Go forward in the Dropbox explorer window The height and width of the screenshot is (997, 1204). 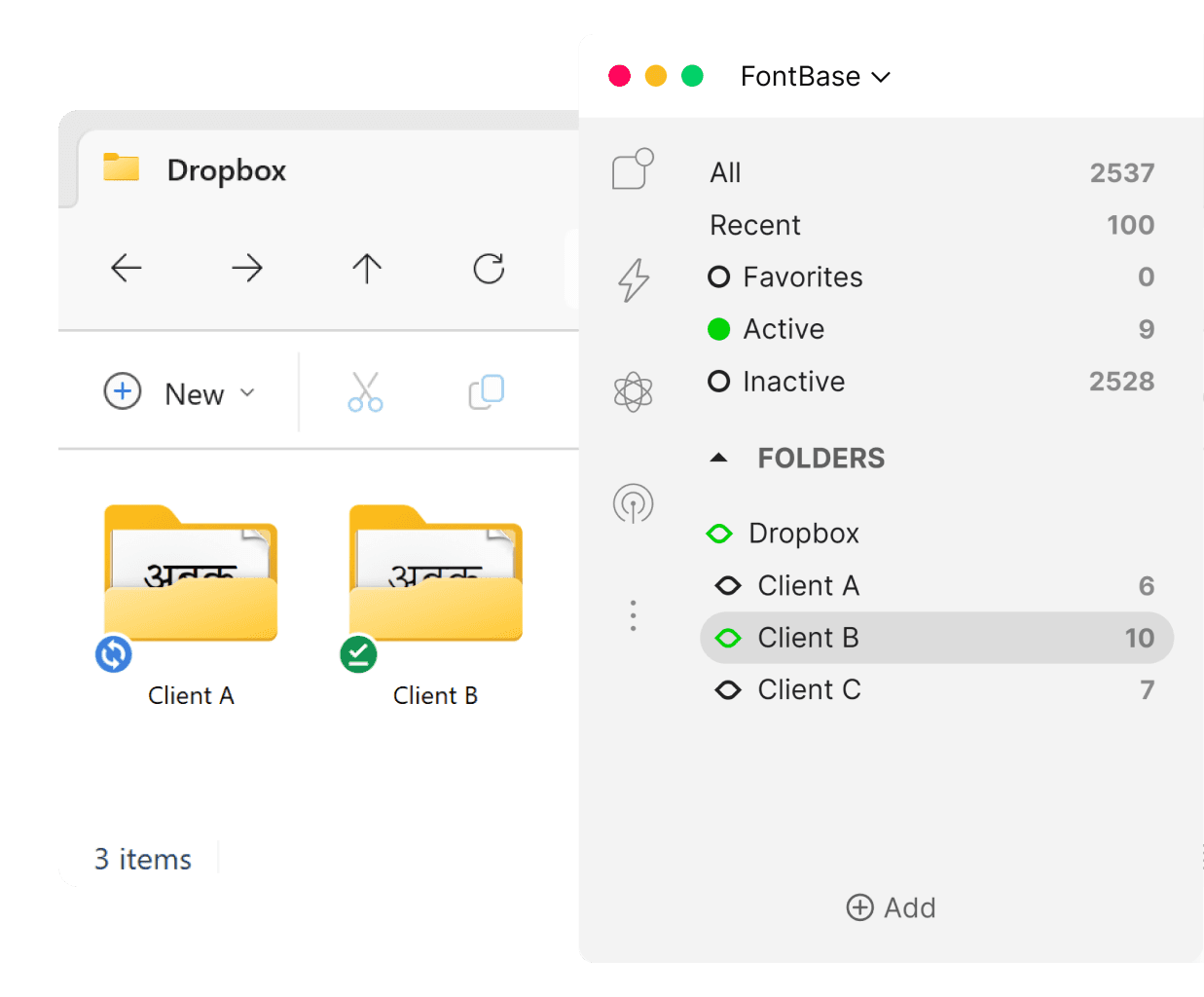click(x=247, y=268)
